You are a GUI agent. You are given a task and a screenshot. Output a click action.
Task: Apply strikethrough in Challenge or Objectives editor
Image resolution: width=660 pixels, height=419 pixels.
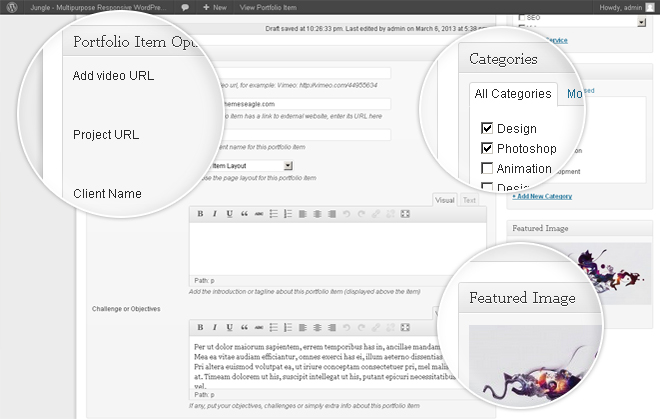[259, 327]
